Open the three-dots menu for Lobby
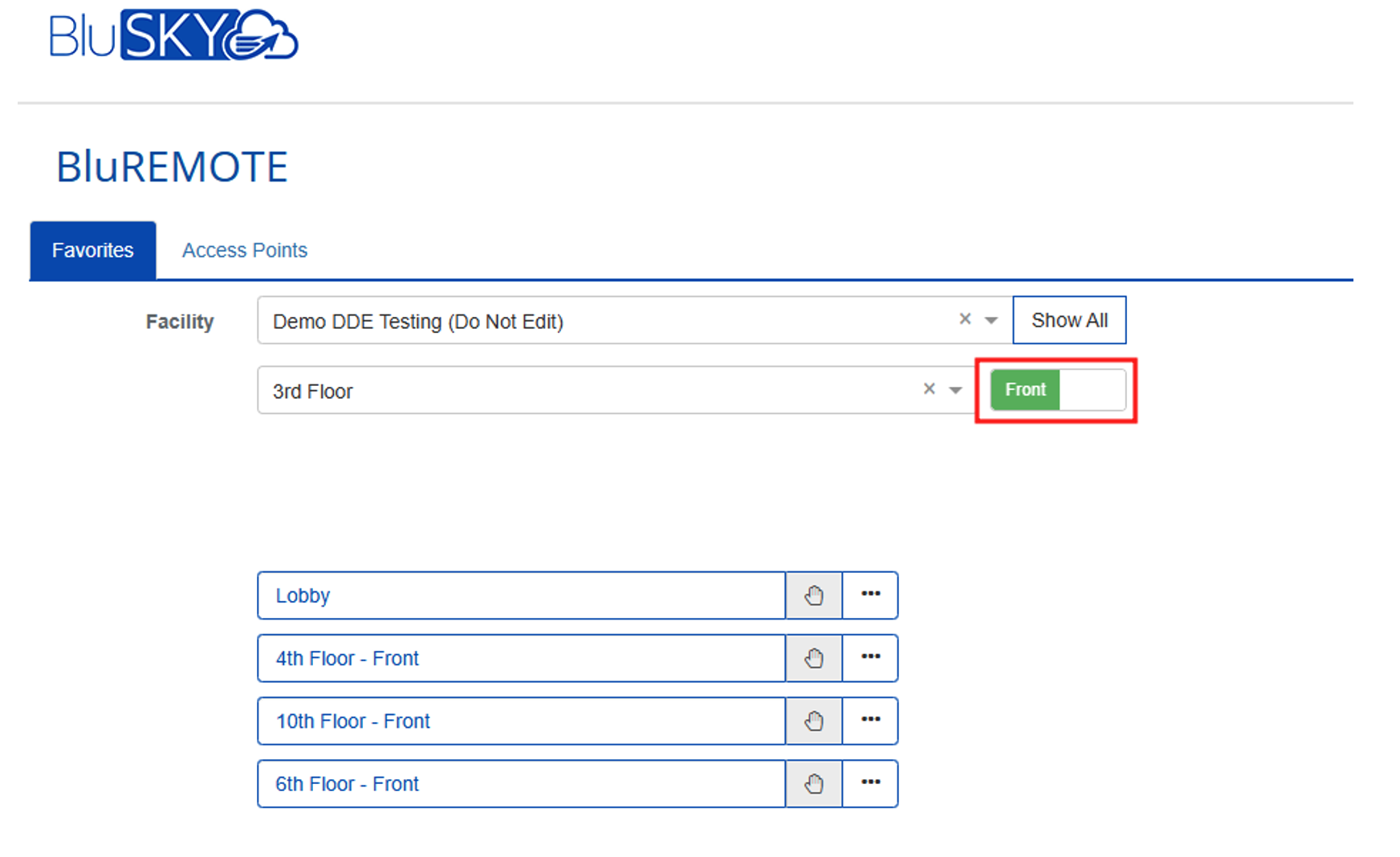The image size is (1400, 857). 870,595
